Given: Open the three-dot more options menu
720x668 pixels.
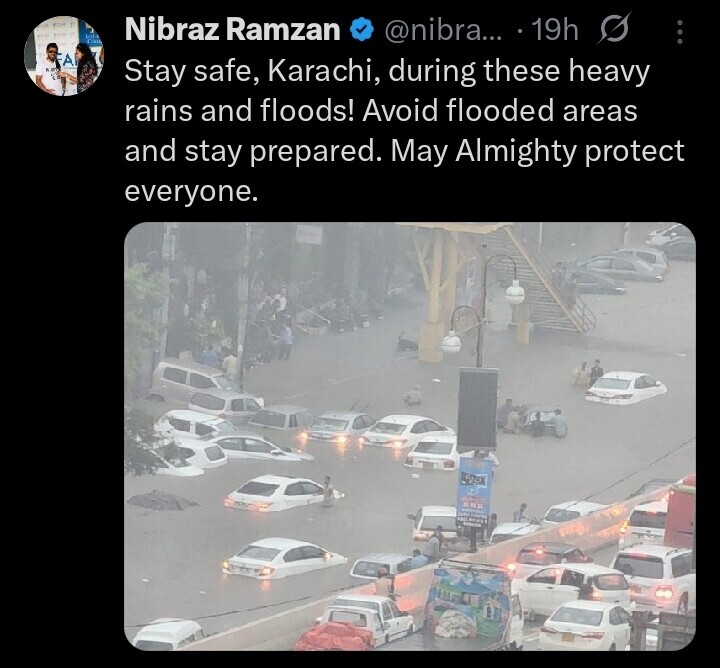Looking at the screenshot, I should (680, 31).
